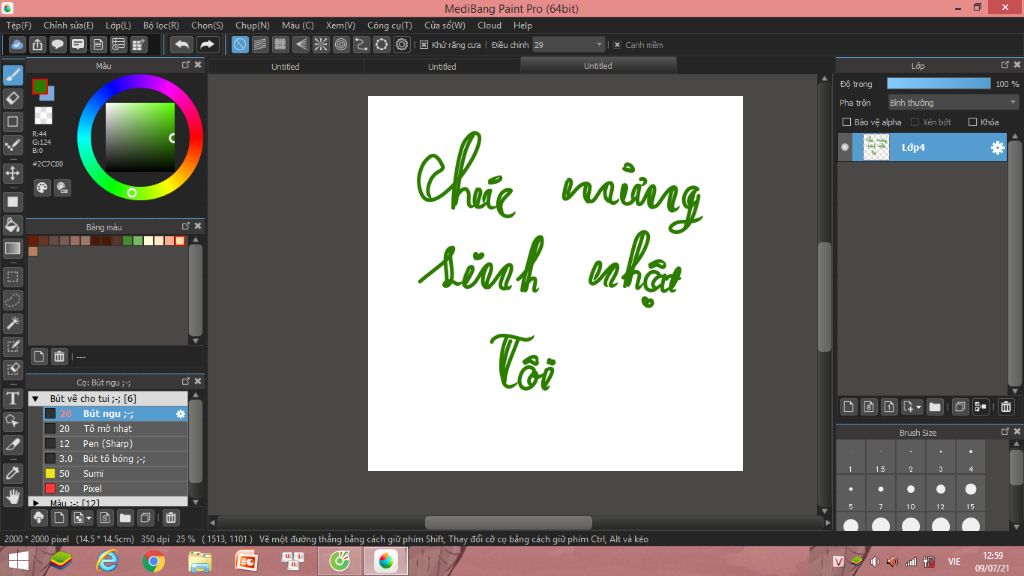Screen dimensions: 1024x576
Task: Select the Lớp4 layer thumbnail
Action: [876, 148]
